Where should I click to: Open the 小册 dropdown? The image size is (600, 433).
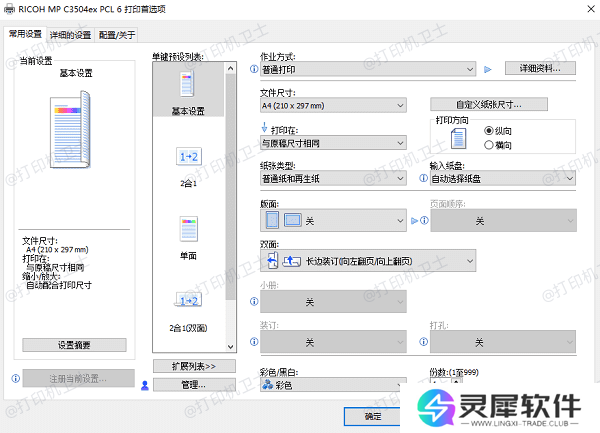tap(333, 301)
